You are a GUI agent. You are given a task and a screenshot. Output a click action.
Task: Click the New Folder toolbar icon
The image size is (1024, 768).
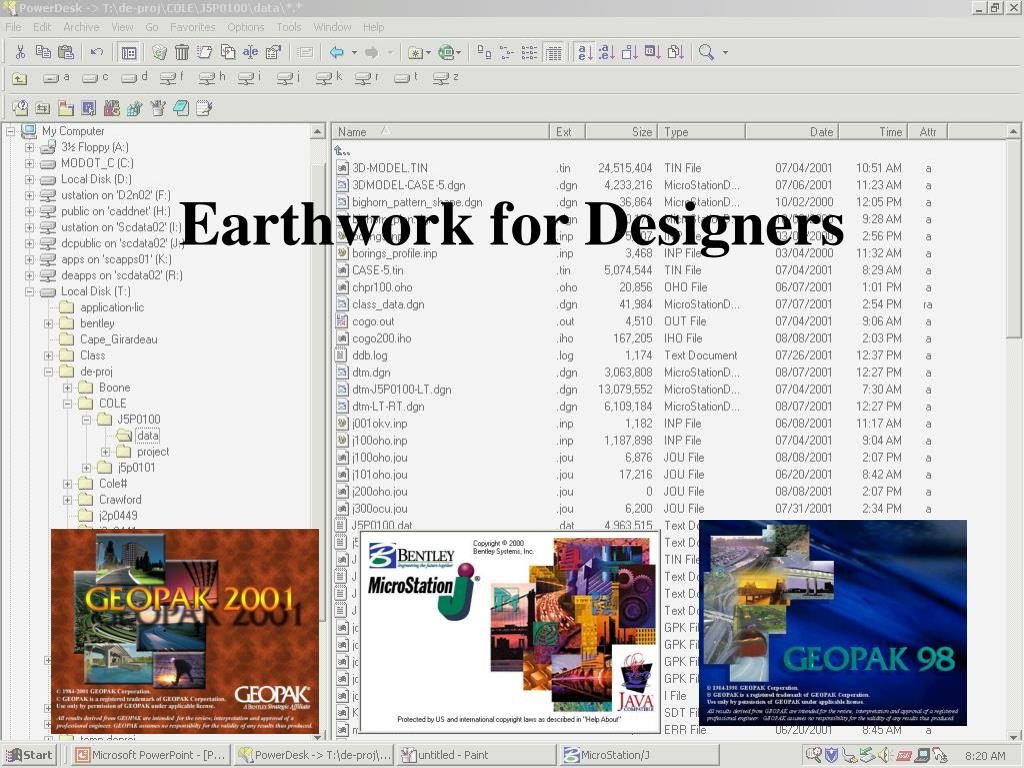coord(415,52)
